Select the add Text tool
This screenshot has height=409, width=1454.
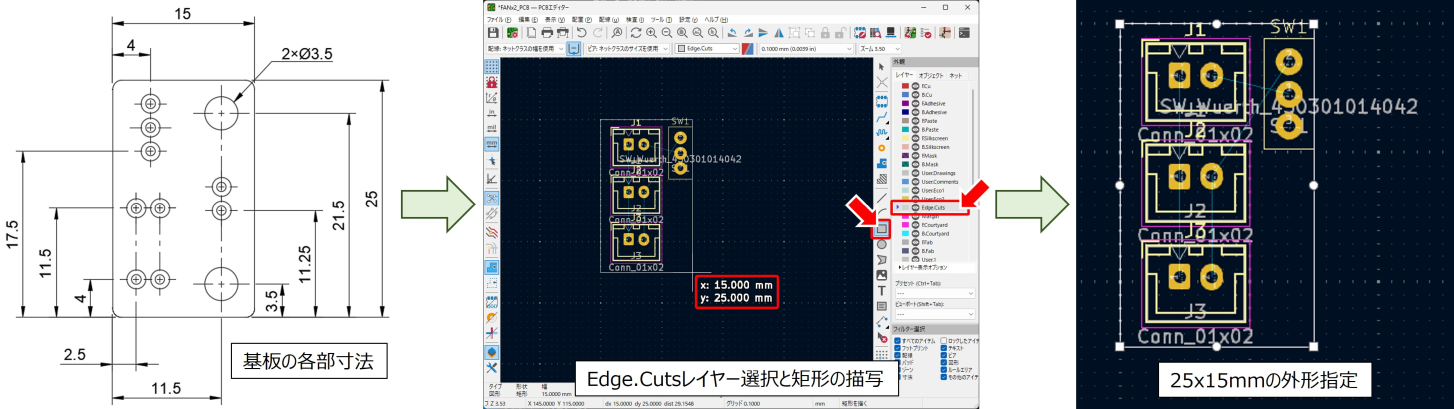(x=881, y=290)
